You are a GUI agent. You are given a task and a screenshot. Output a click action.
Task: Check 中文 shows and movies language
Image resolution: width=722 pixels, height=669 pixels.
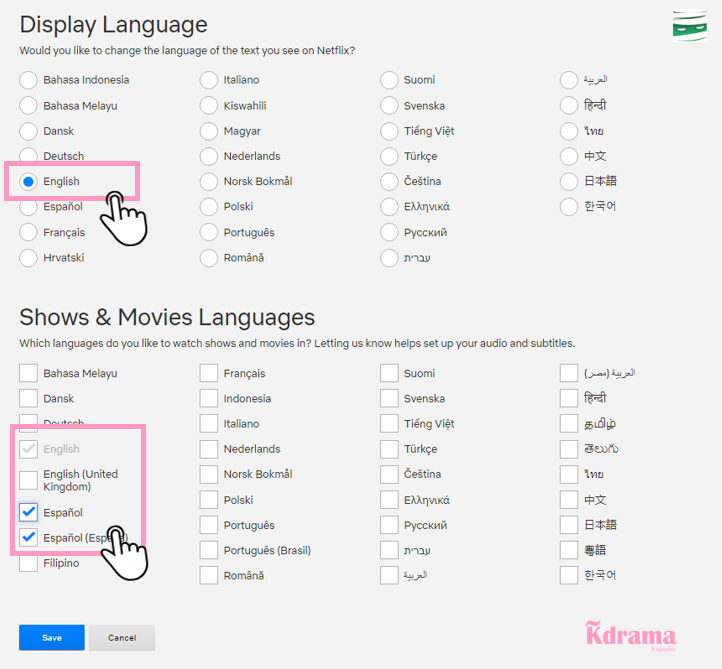tap(569, 500)
